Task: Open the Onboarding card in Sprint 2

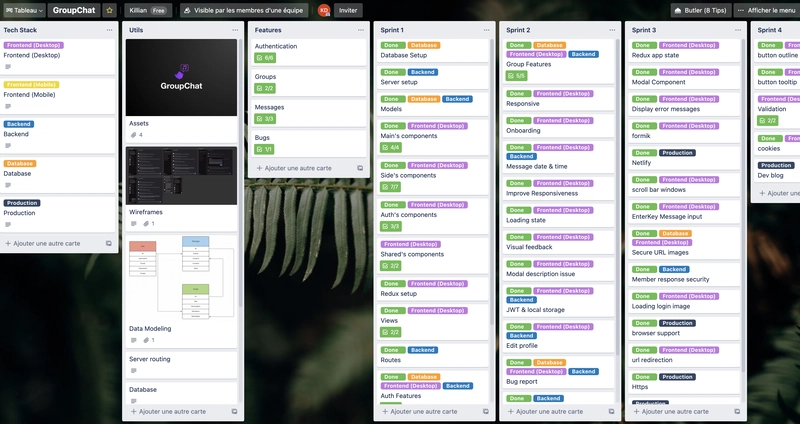Action: pos(558,126)
